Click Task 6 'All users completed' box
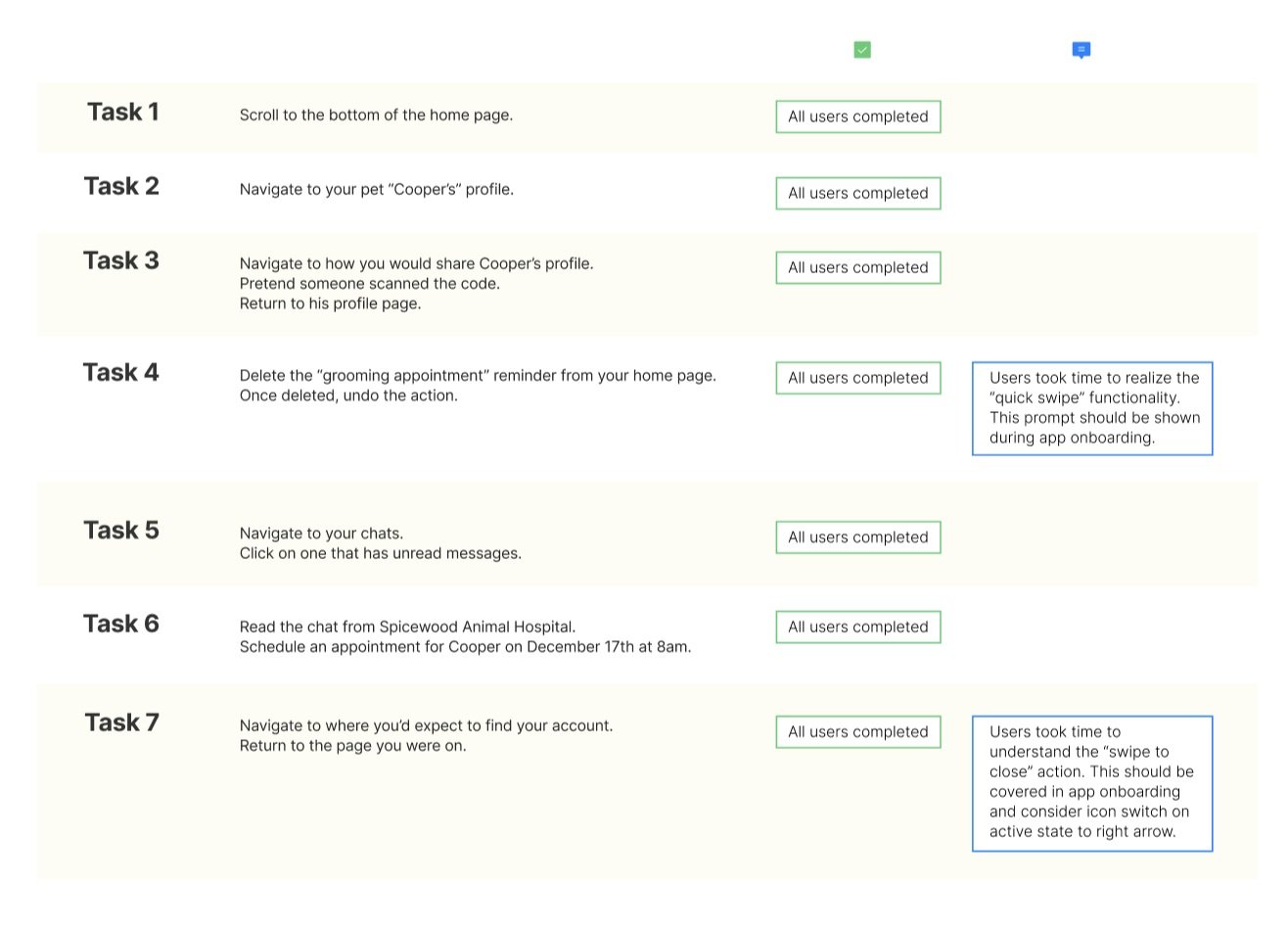Screen dimensions: 1288x930 (858, 627)
